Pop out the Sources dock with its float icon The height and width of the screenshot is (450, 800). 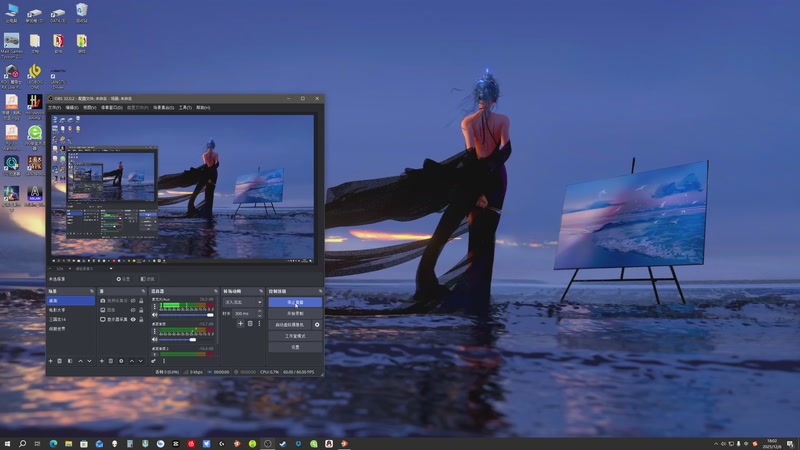tap(143, 291)
